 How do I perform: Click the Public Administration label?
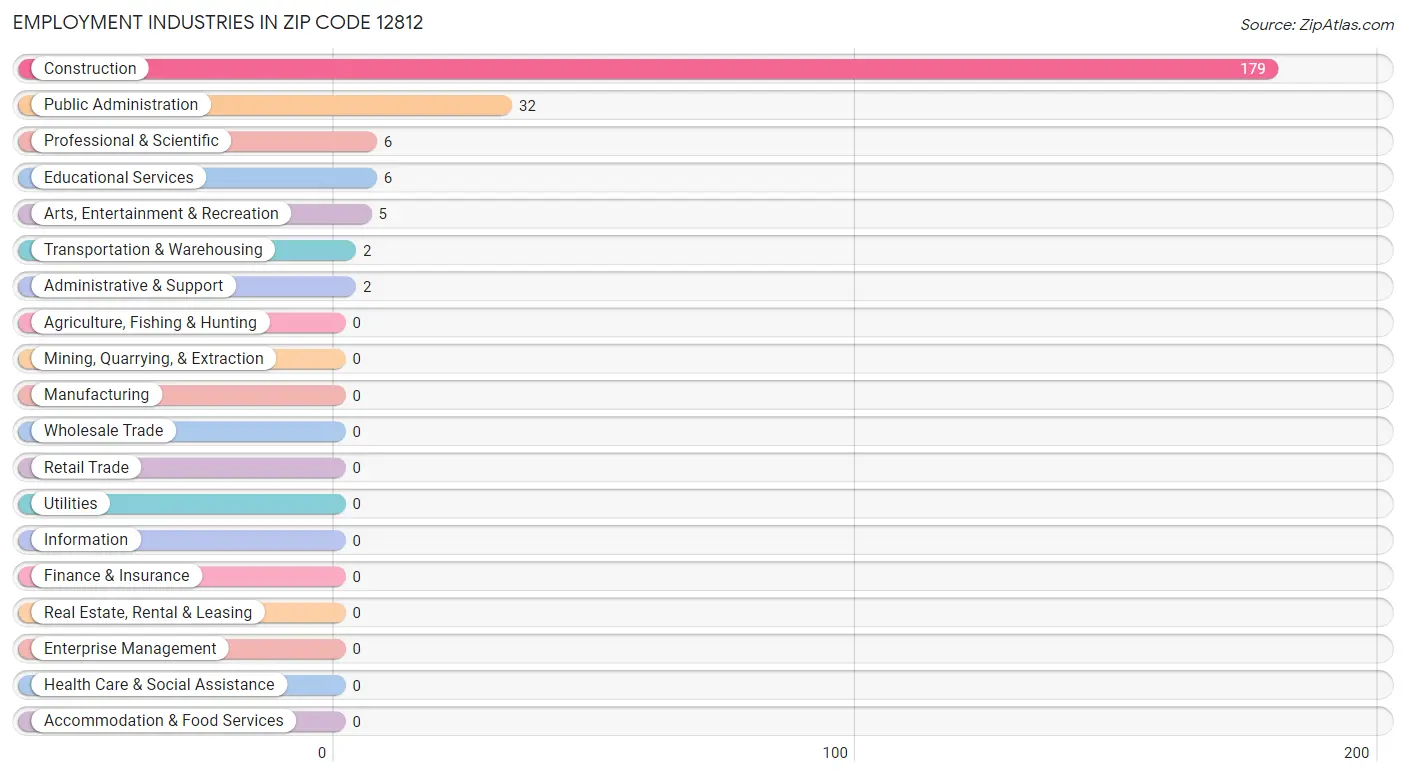pyautogui.click(x=121, y=105)
